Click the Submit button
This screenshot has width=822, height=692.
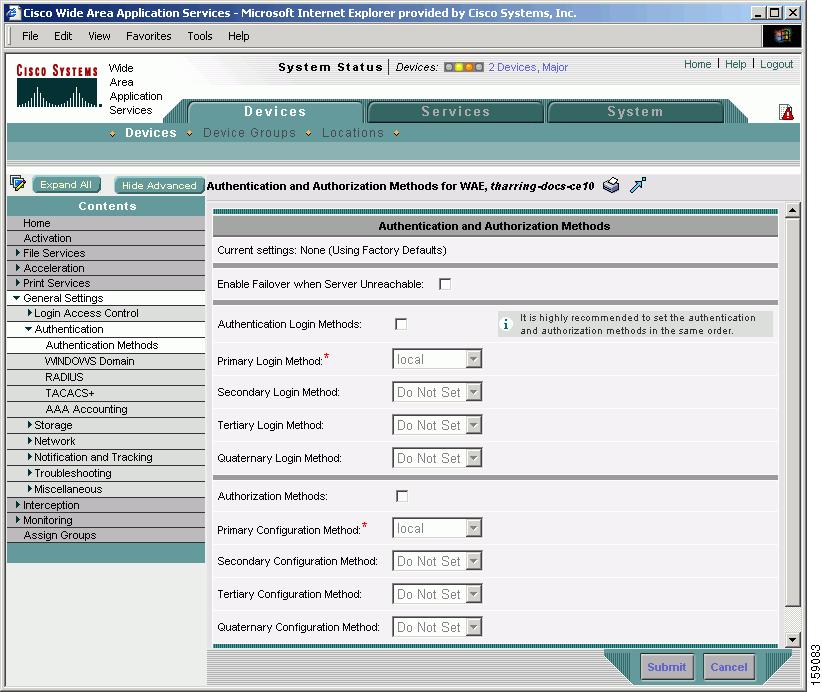(667, 667)
